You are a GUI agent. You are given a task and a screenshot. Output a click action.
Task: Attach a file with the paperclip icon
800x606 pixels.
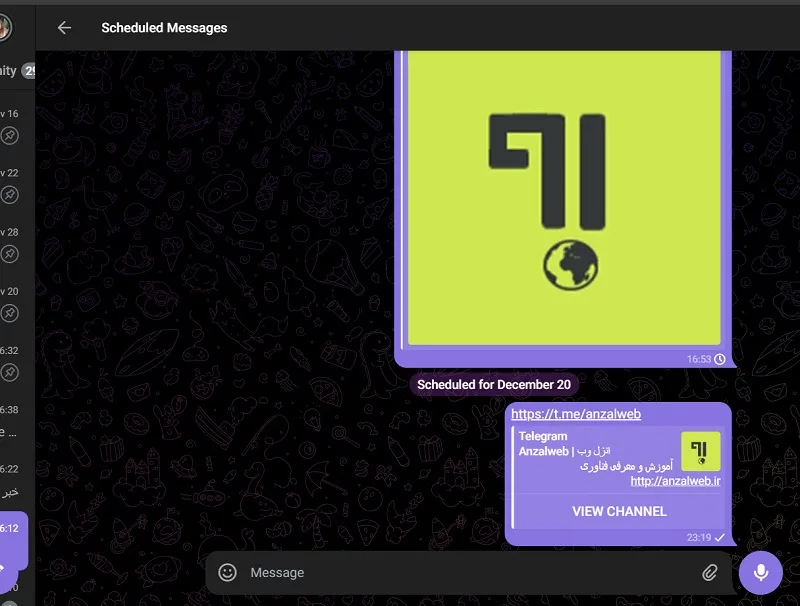click(709, 572)
